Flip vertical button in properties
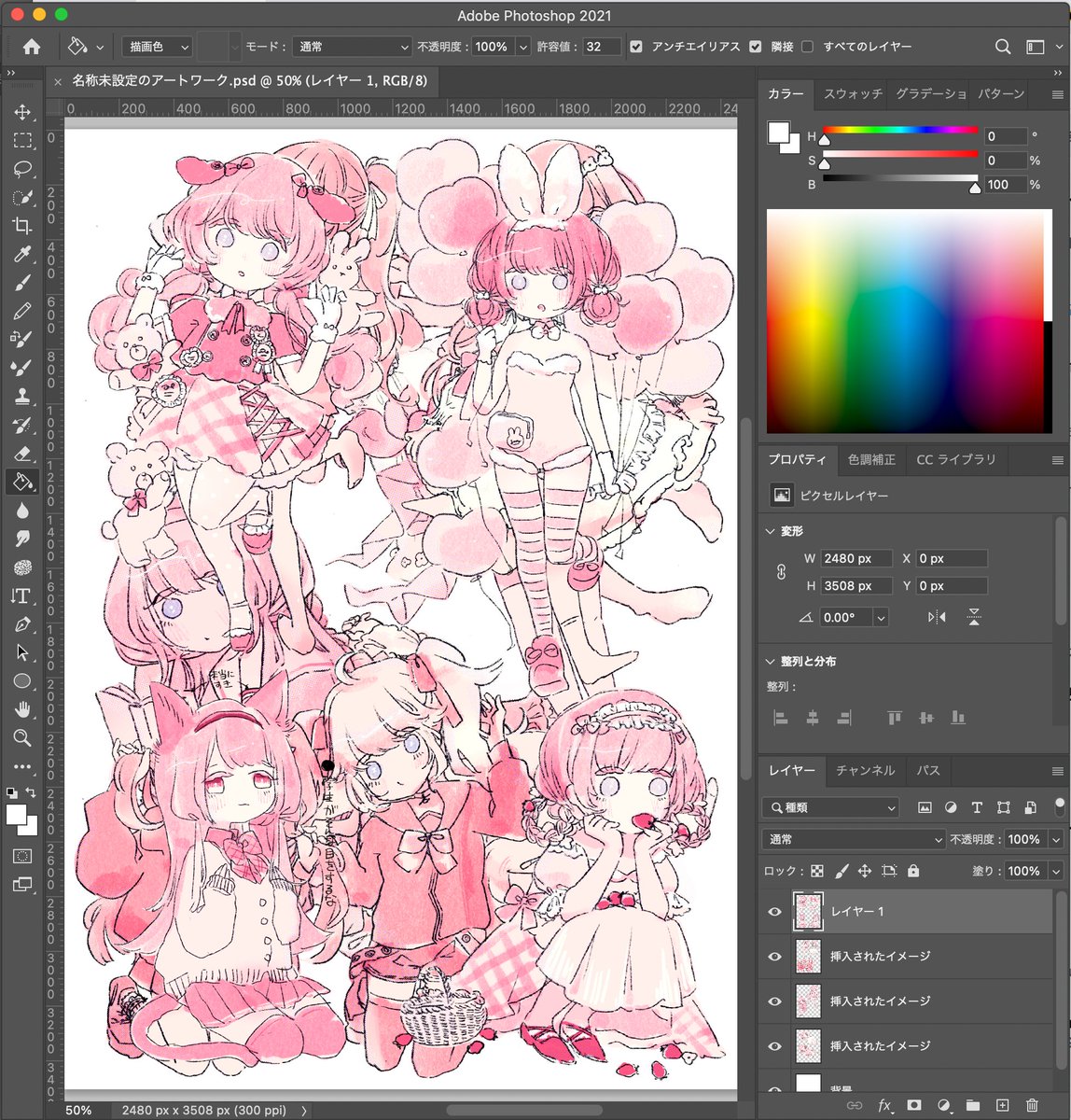This screenshot has height=1120, width=1071. 974,617
